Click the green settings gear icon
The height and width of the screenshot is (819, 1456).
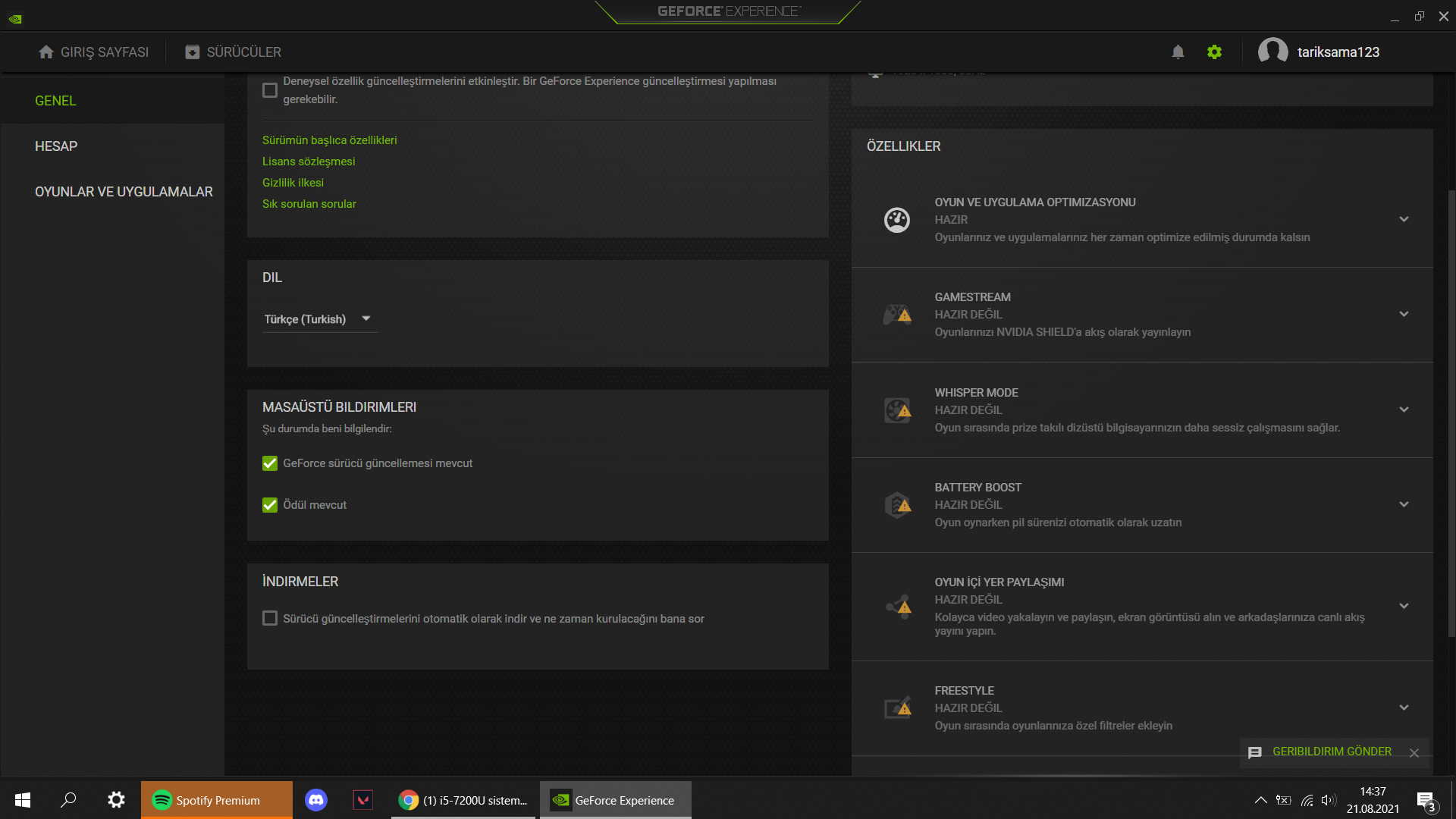(1214, 52)
